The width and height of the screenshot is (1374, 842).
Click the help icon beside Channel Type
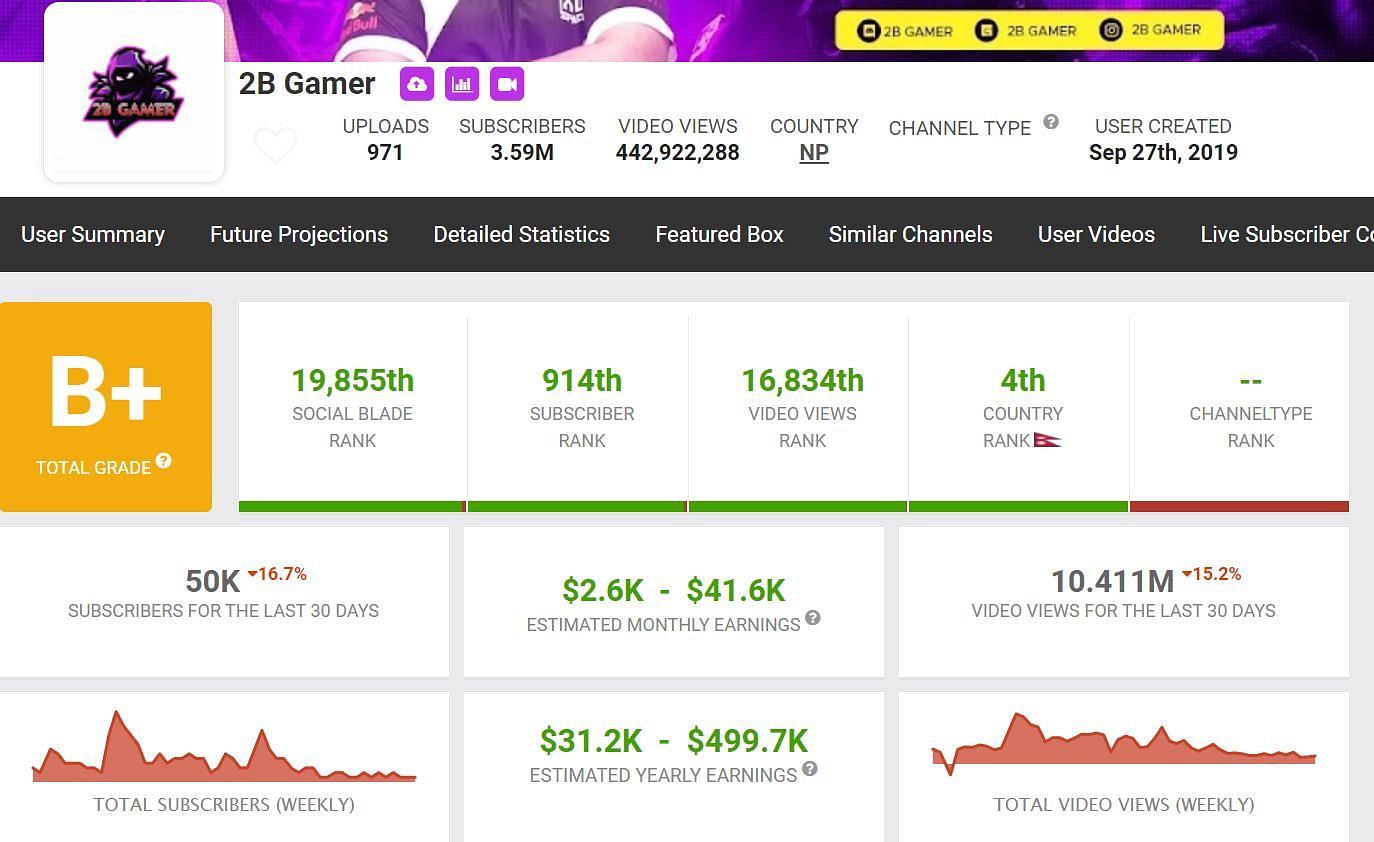click(x=1051, y=122)
